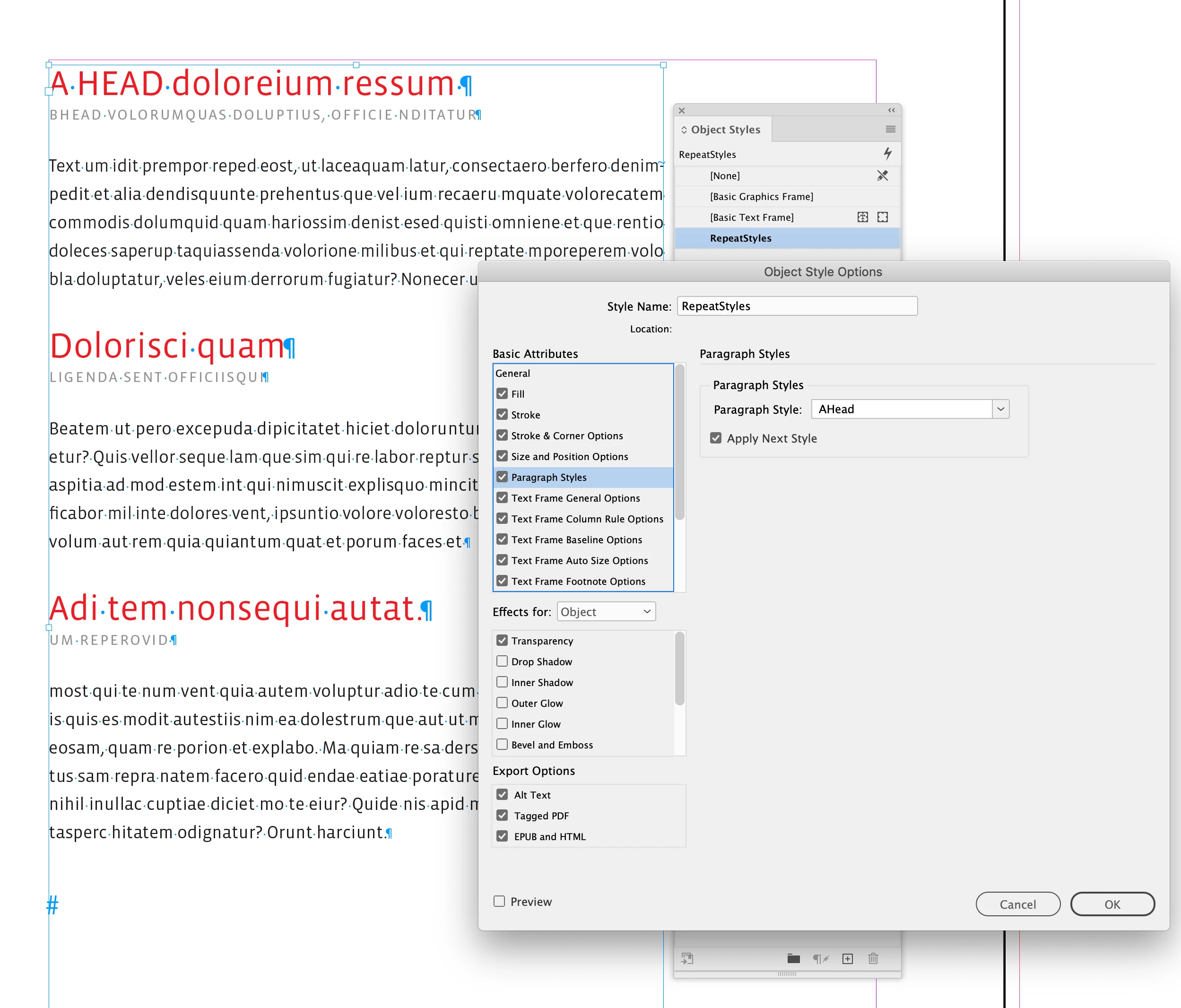Select the General attributes category
The width and height of the screenshot is (1181, 1008).
512,374
